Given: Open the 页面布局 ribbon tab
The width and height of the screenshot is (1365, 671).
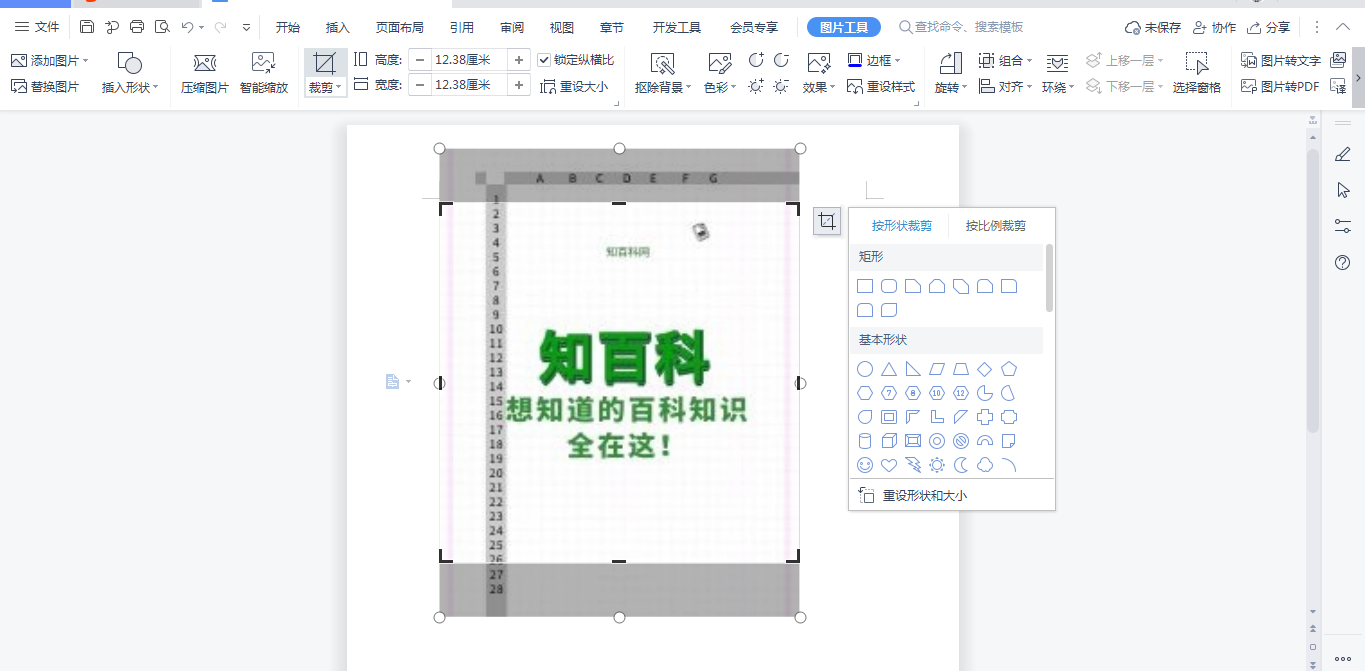Looking at the screenshot, I should pyautogui.click(x=399, y=27).
